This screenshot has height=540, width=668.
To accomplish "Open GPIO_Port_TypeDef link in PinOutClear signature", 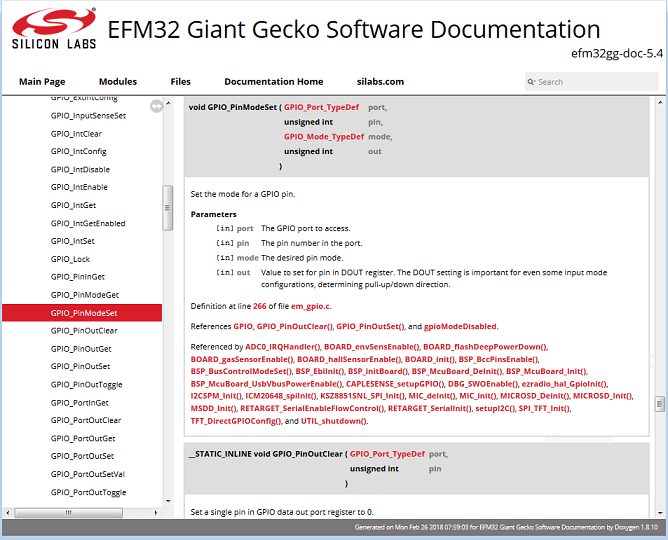I will click(x=387, y=454).
